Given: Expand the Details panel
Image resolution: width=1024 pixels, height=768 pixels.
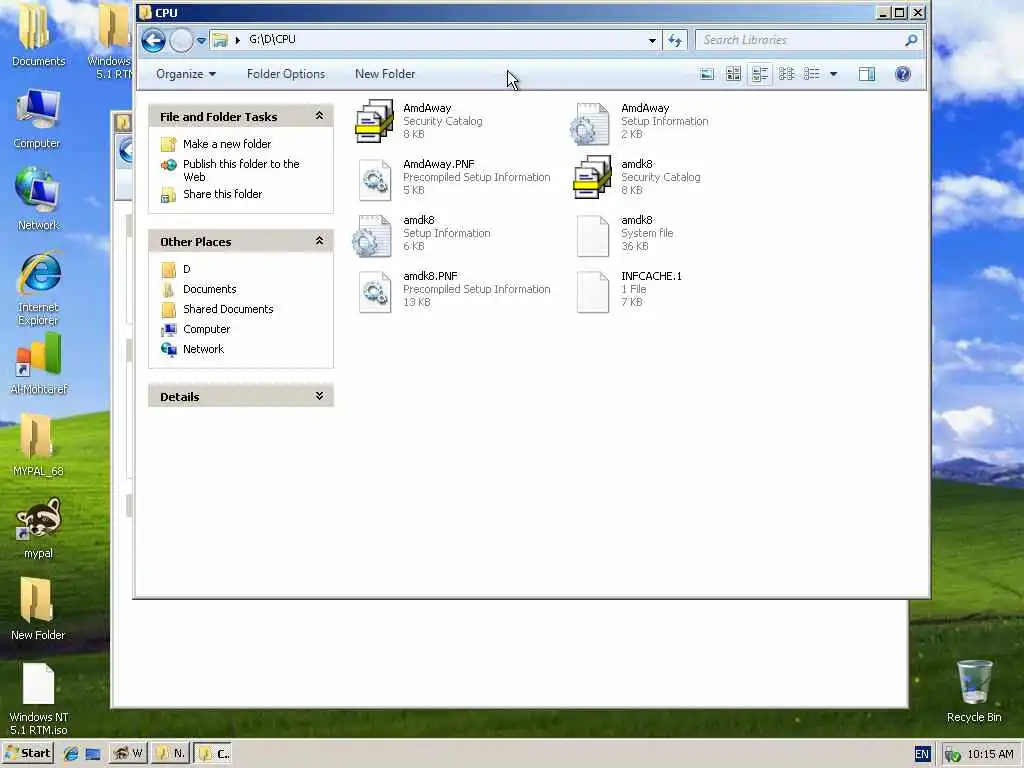Looking at the screenshot, I should [319, 396].
